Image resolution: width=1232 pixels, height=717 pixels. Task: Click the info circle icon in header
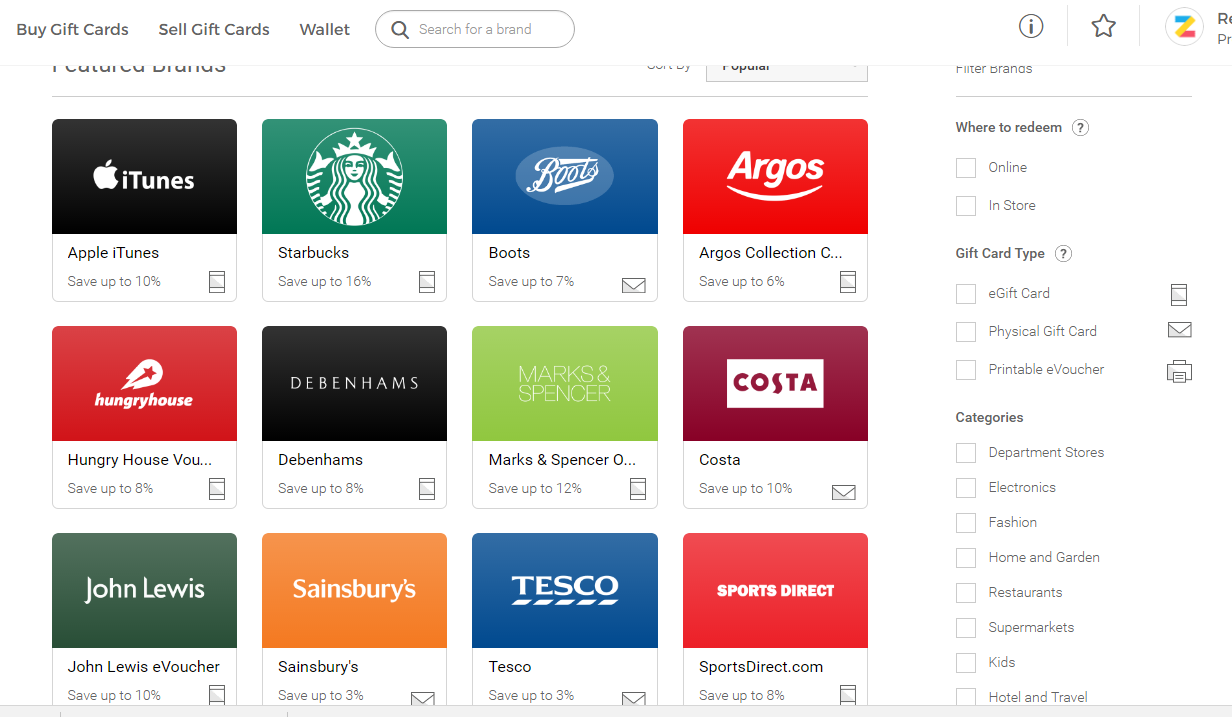click(x=1031, y=27)
